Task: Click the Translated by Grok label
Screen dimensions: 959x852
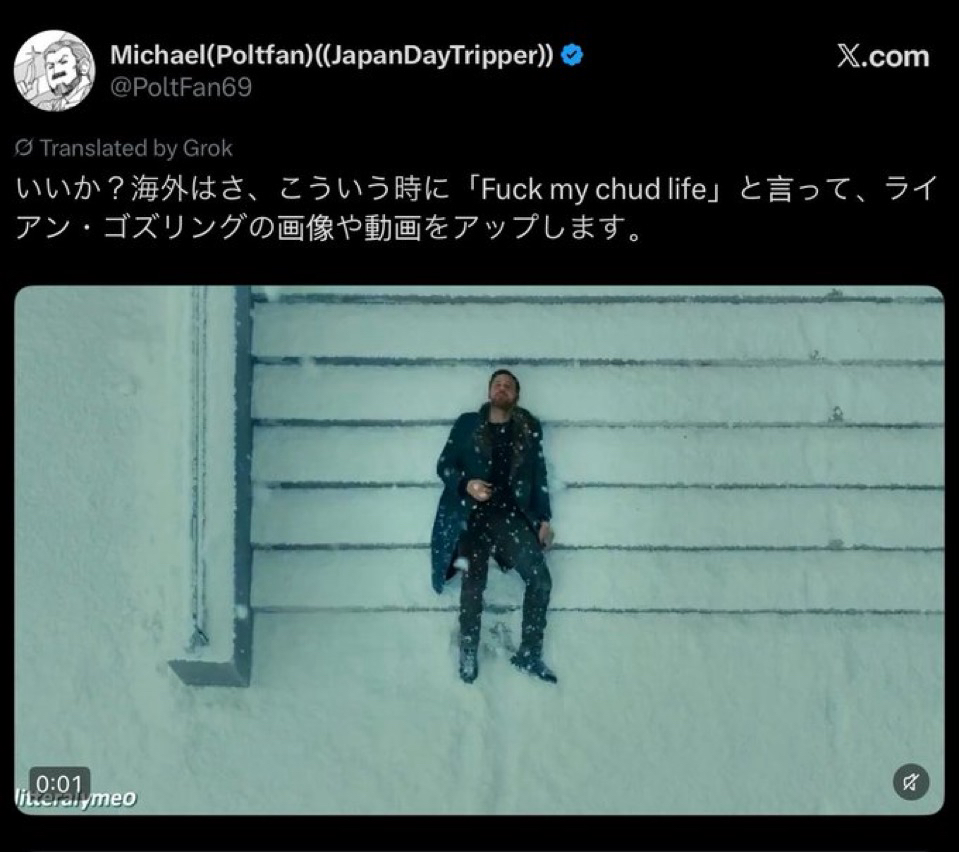Action: coord(136,148)
